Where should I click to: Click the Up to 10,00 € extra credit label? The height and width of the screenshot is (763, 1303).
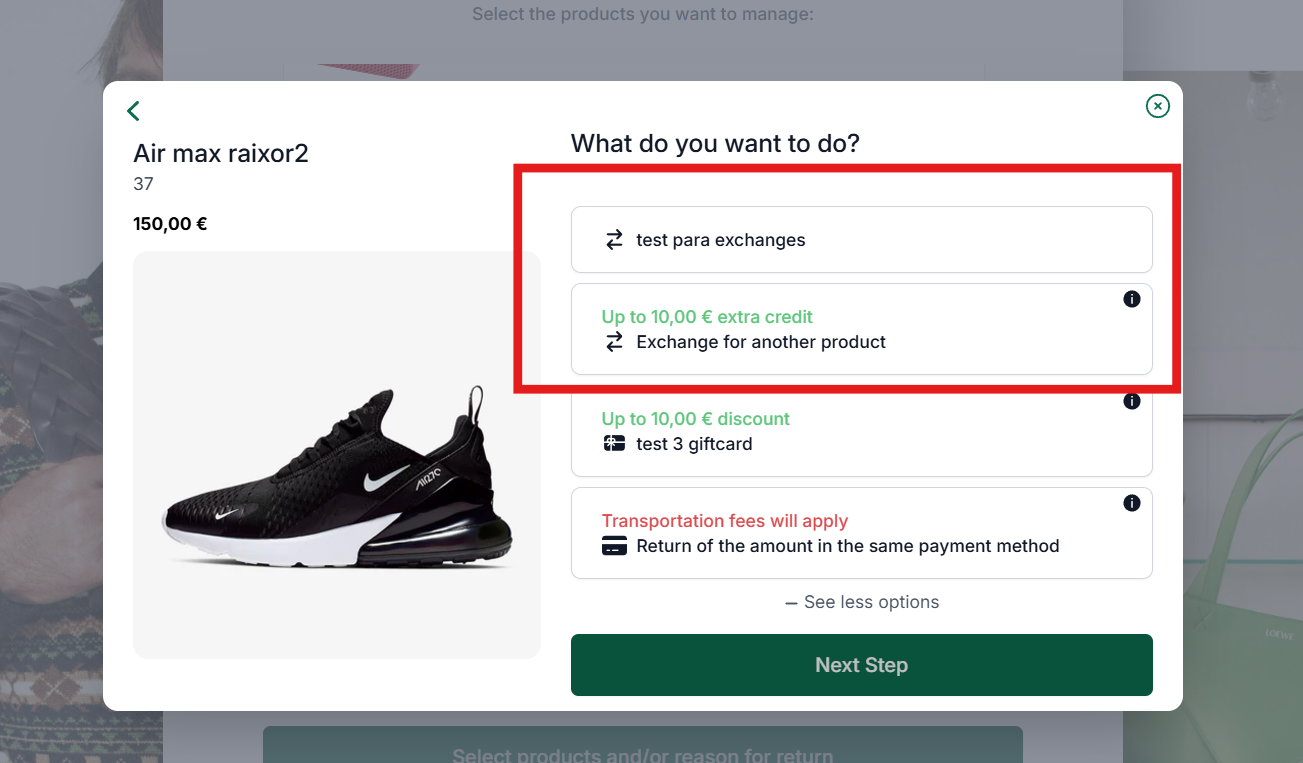pyautogui.click(x=707, y=317)
